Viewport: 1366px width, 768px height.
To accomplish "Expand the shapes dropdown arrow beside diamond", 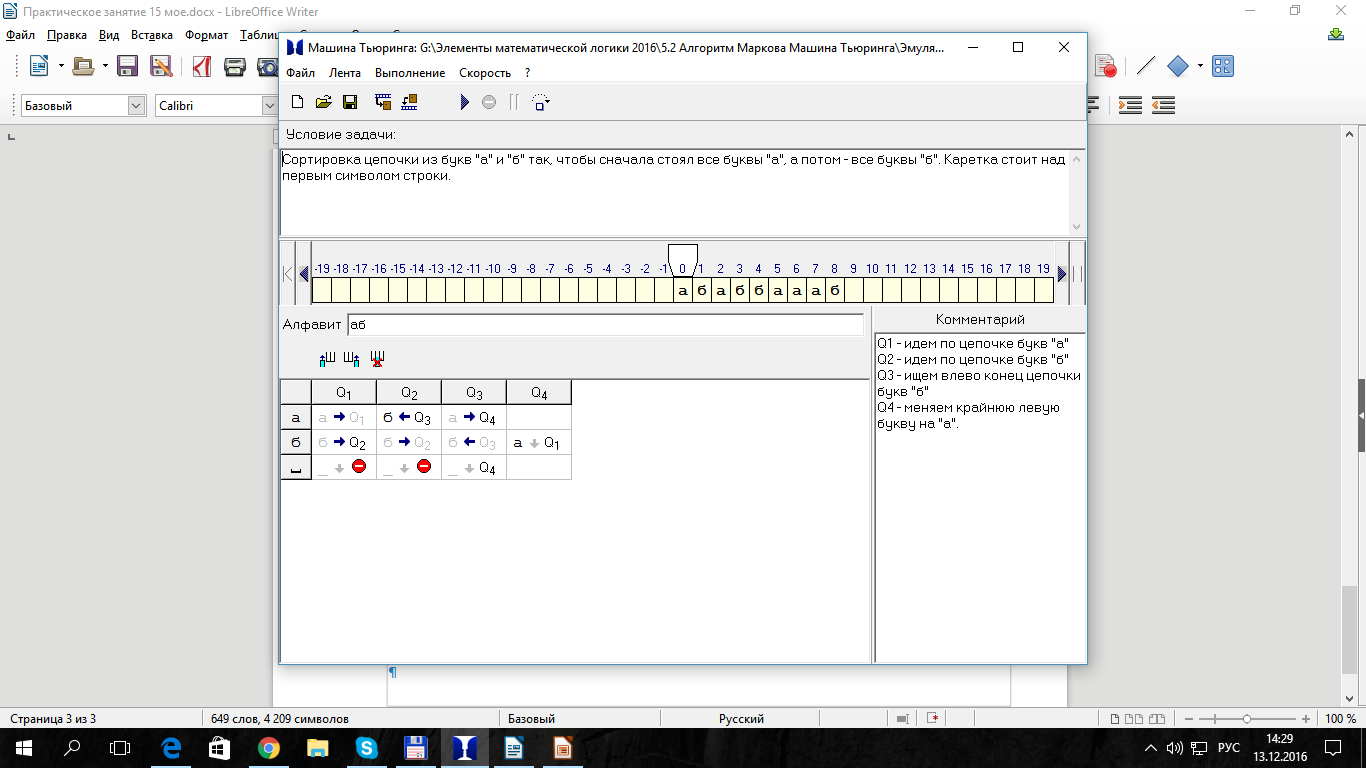I will click(1200, 67).
